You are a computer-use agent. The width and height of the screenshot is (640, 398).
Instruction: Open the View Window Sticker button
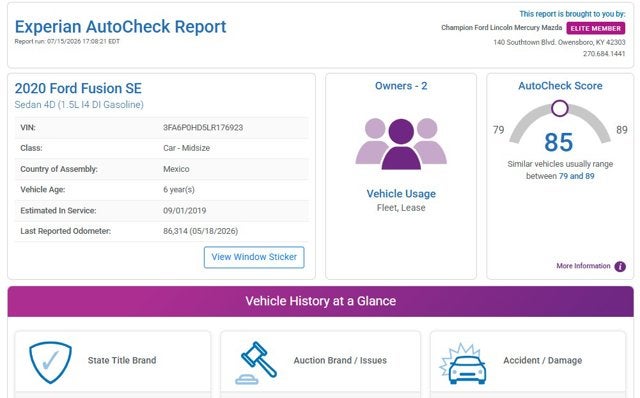[254, 257]
